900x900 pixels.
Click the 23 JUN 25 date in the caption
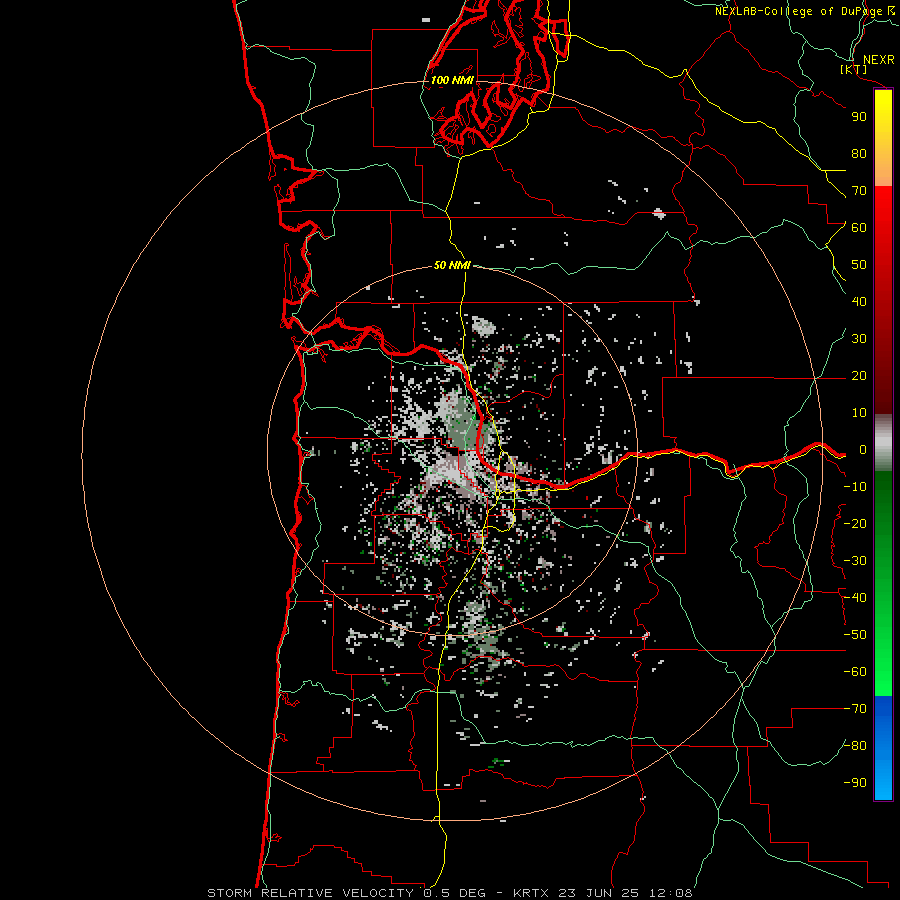point(600,893)
